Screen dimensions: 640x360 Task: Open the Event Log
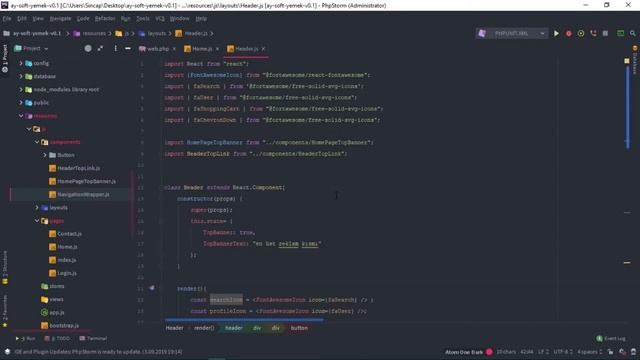(x=611, y=338)
